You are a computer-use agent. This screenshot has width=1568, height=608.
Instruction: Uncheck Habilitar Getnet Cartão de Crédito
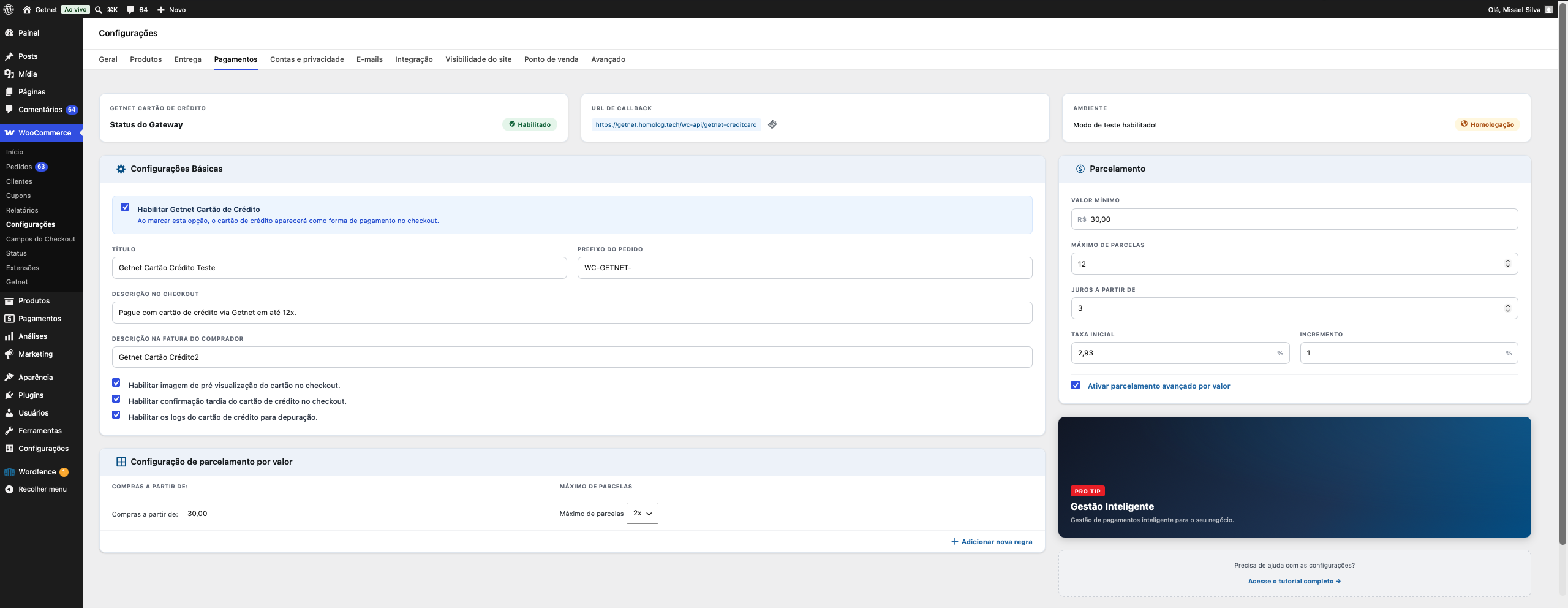[125, 207]
